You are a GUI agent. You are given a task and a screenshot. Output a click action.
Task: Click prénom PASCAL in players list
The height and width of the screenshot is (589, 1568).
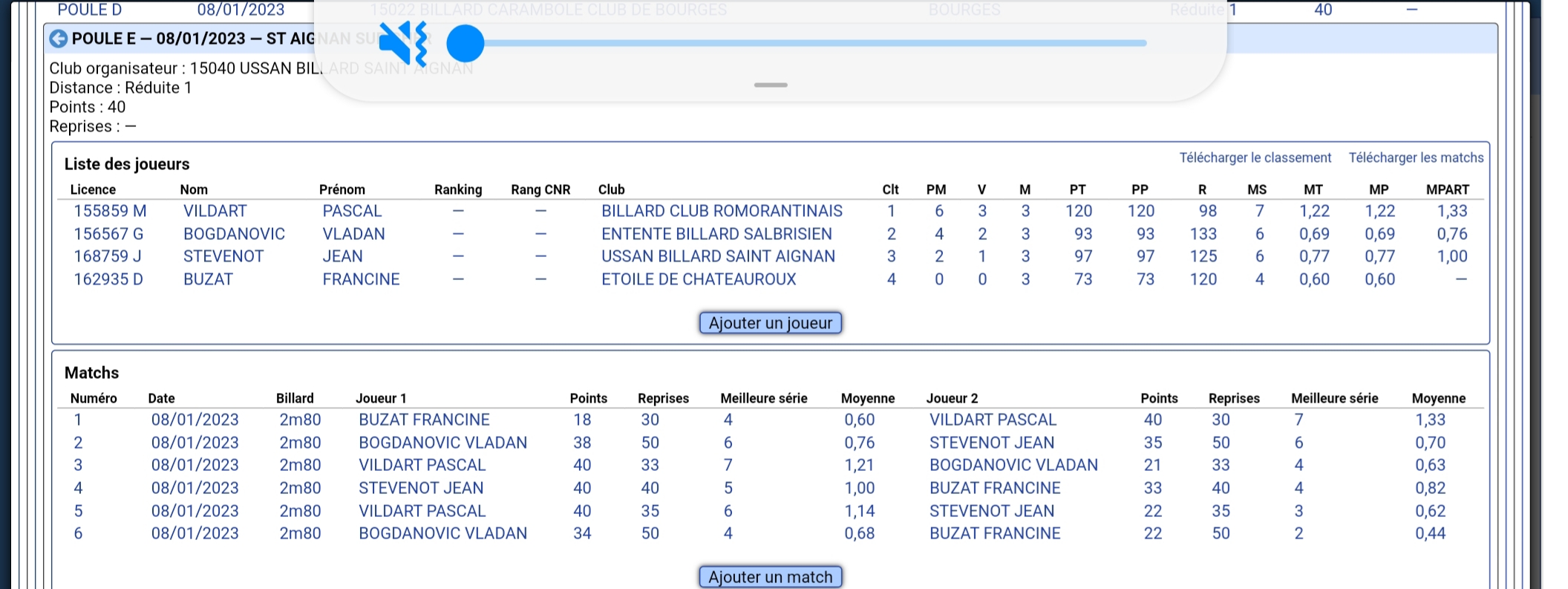click(x=352, y=211)
